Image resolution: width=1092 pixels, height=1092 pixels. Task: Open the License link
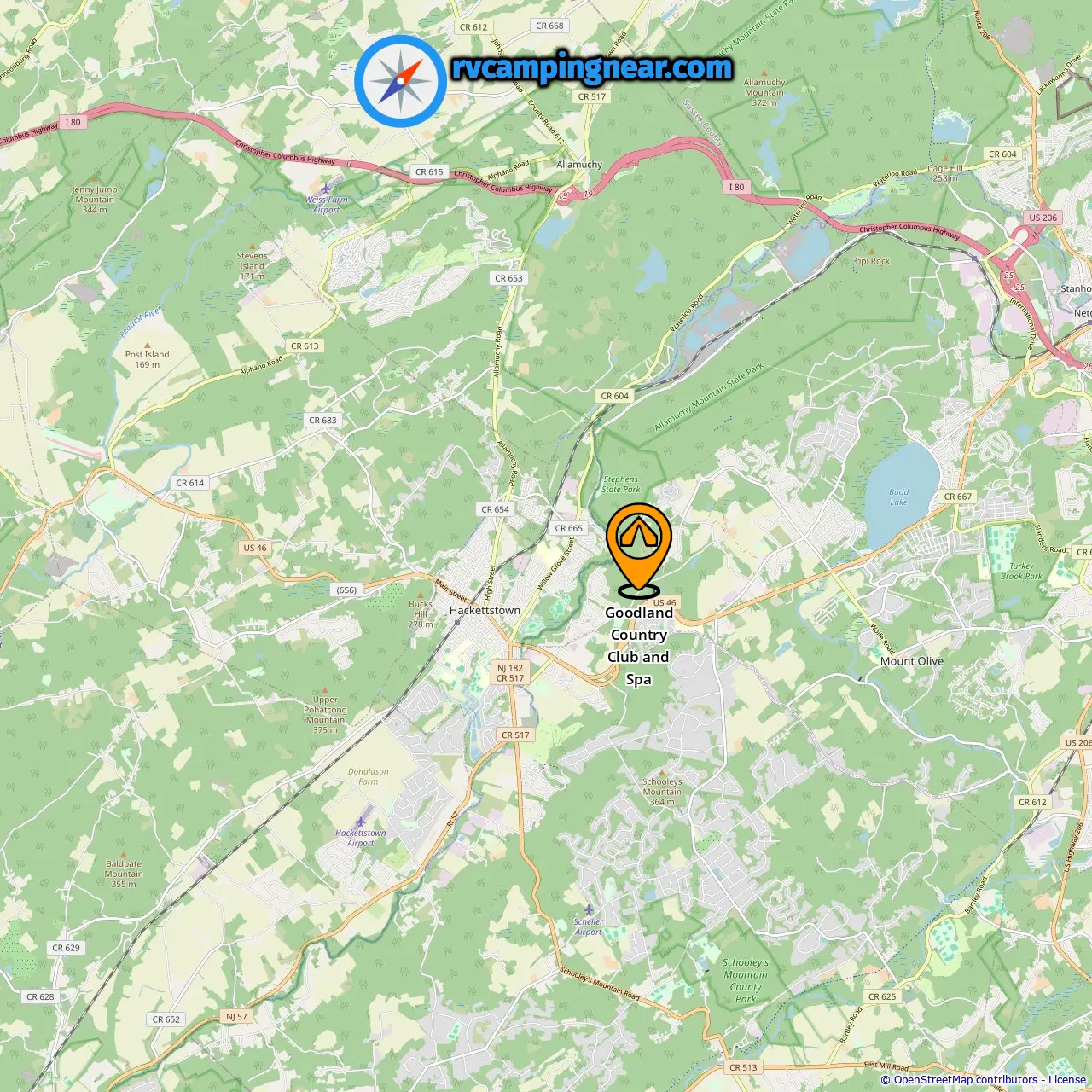(1068, 1080)
